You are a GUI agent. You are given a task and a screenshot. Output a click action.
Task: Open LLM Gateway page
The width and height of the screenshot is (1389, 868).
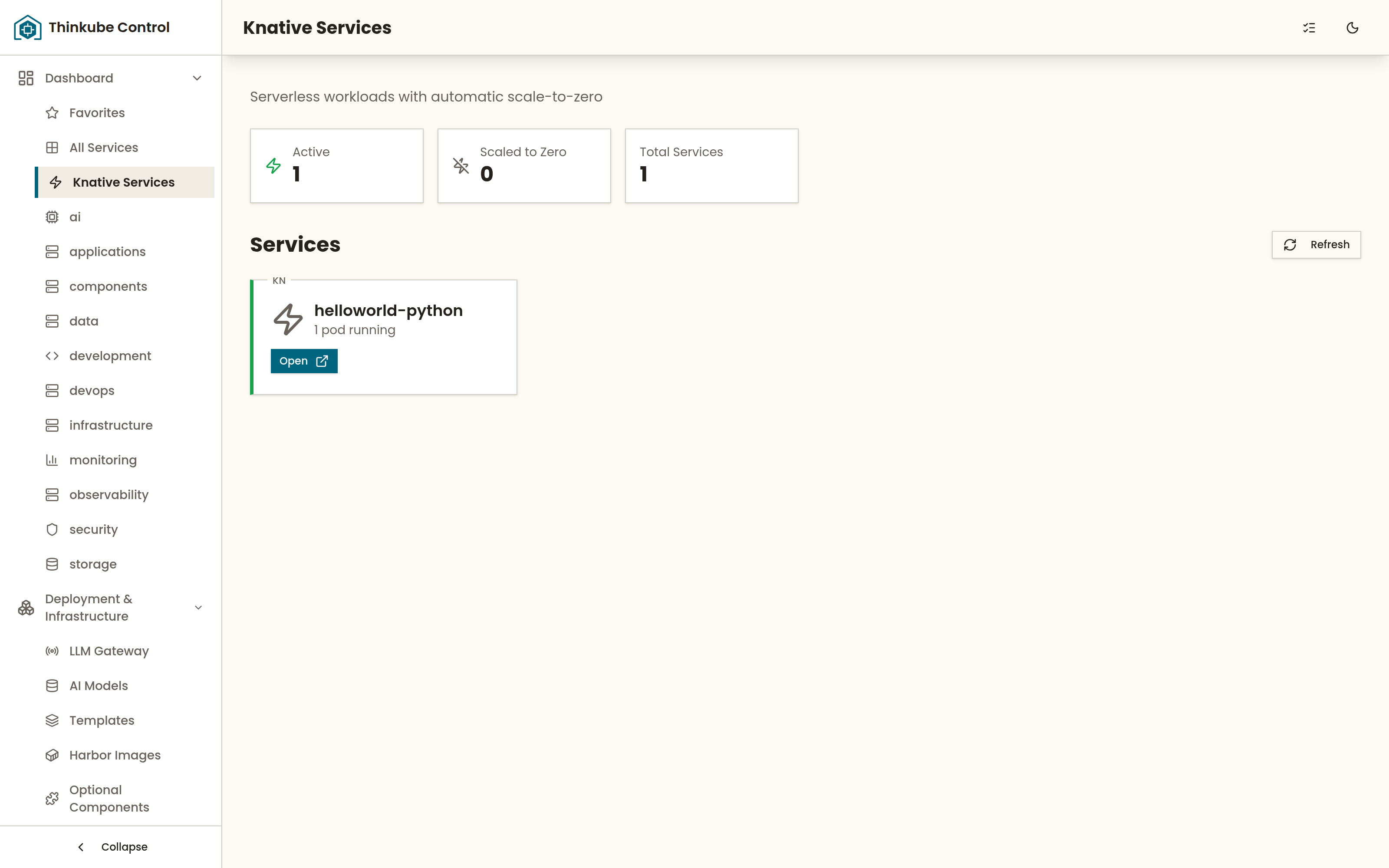(x=109, y=651)
